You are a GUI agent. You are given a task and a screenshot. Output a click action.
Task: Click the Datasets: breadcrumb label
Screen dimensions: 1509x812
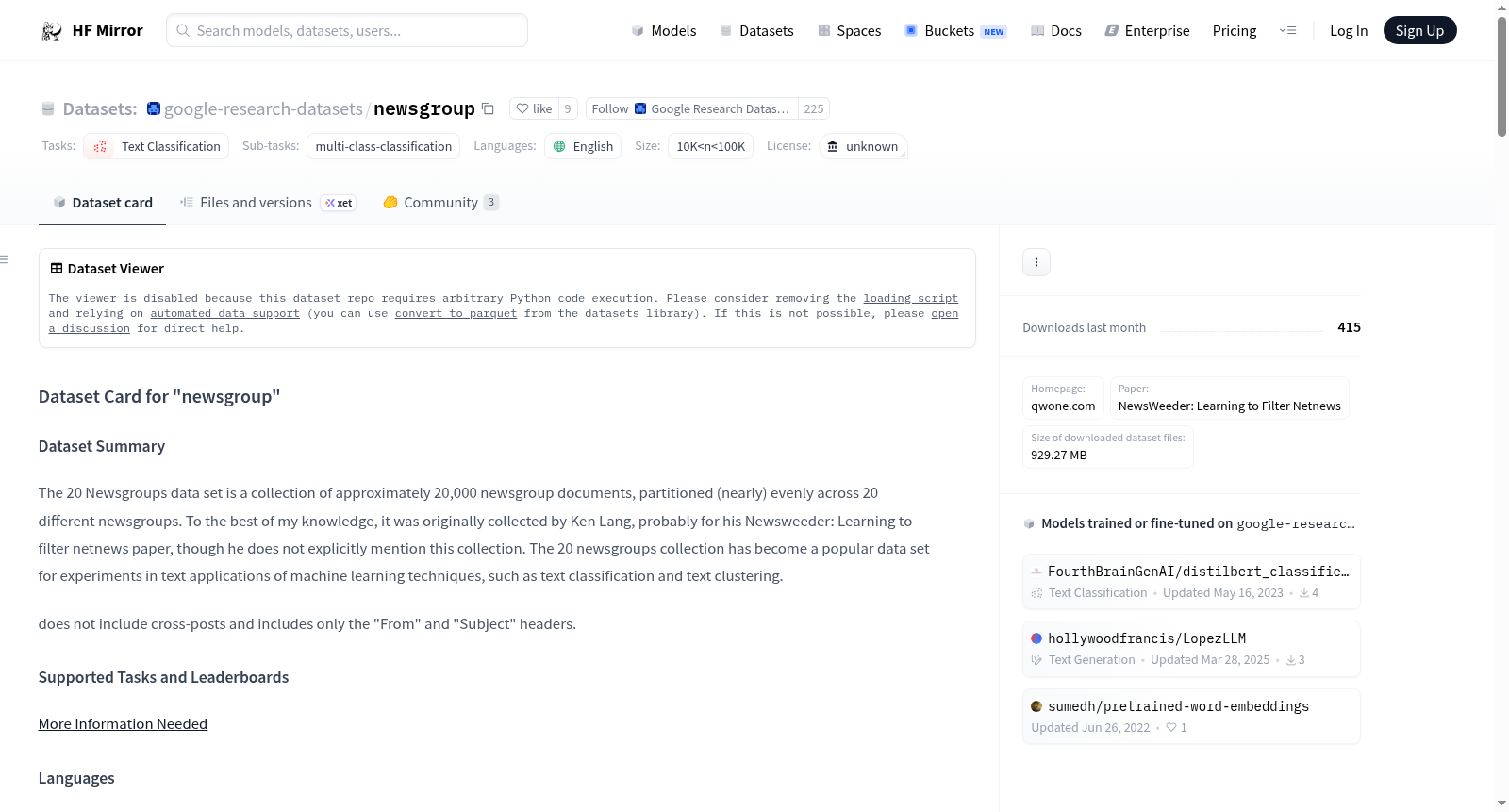[x=100, y=109]
